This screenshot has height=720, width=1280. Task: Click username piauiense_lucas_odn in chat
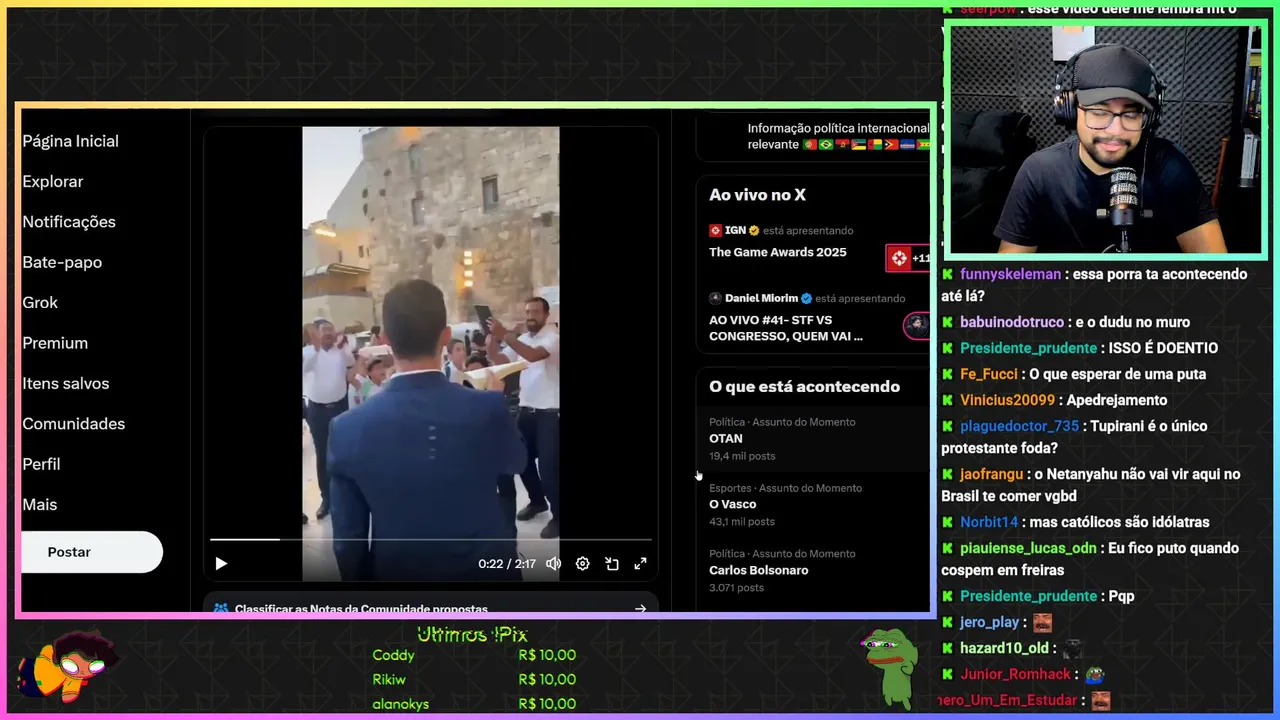(x=1028, y=548)
